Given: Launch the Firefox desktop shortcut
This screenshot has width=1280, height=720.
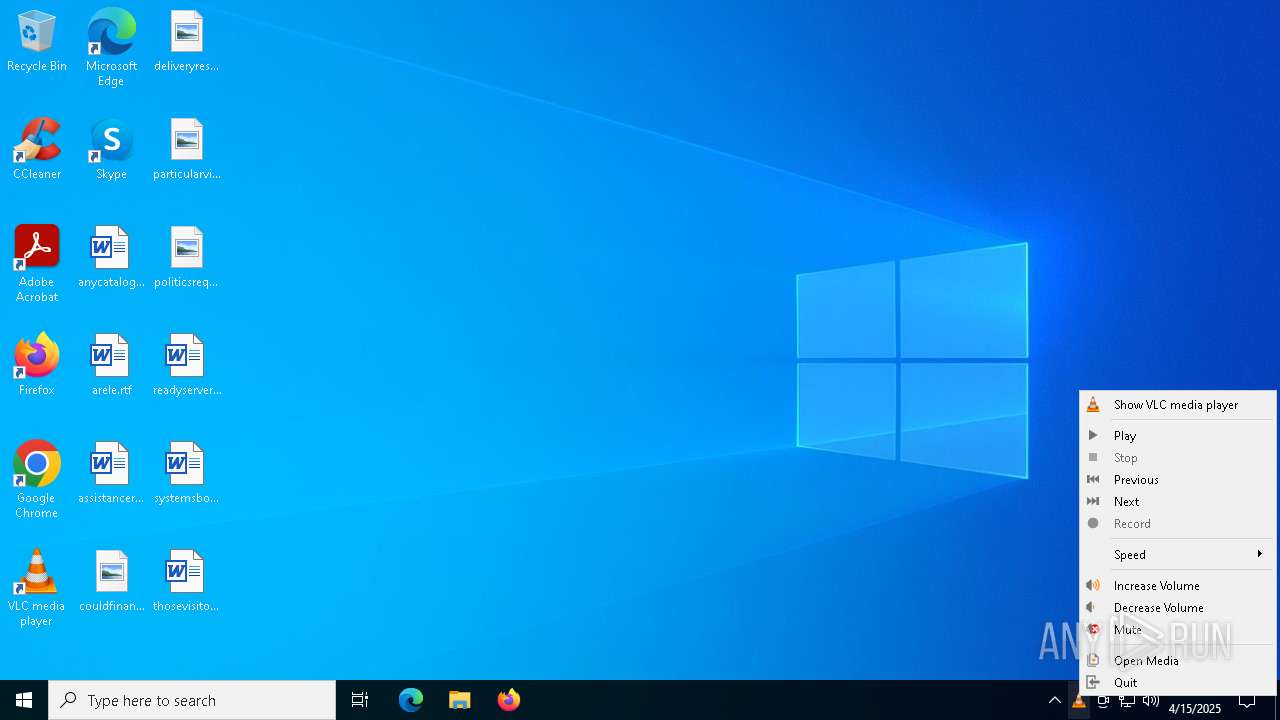Looking at the screenshot, I should [x=37, y=366].
